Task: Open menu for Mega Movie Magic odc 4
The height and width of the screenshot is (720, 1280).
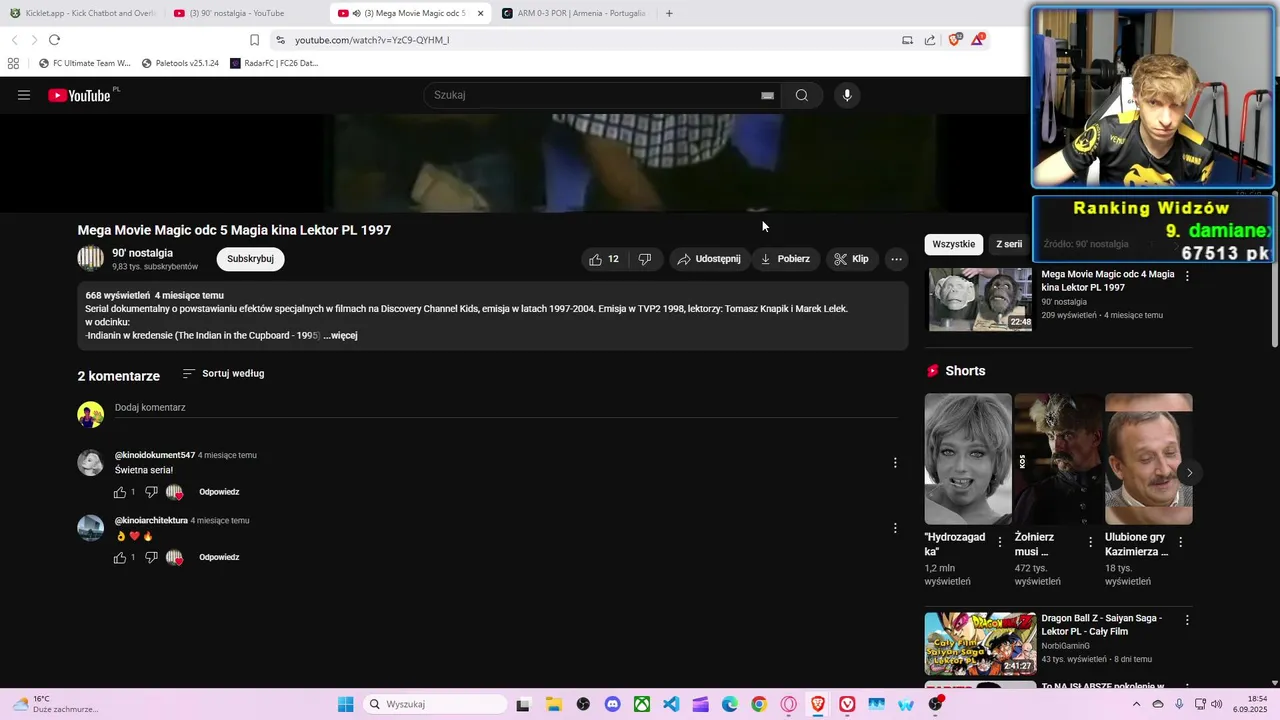Action: 1187,275
